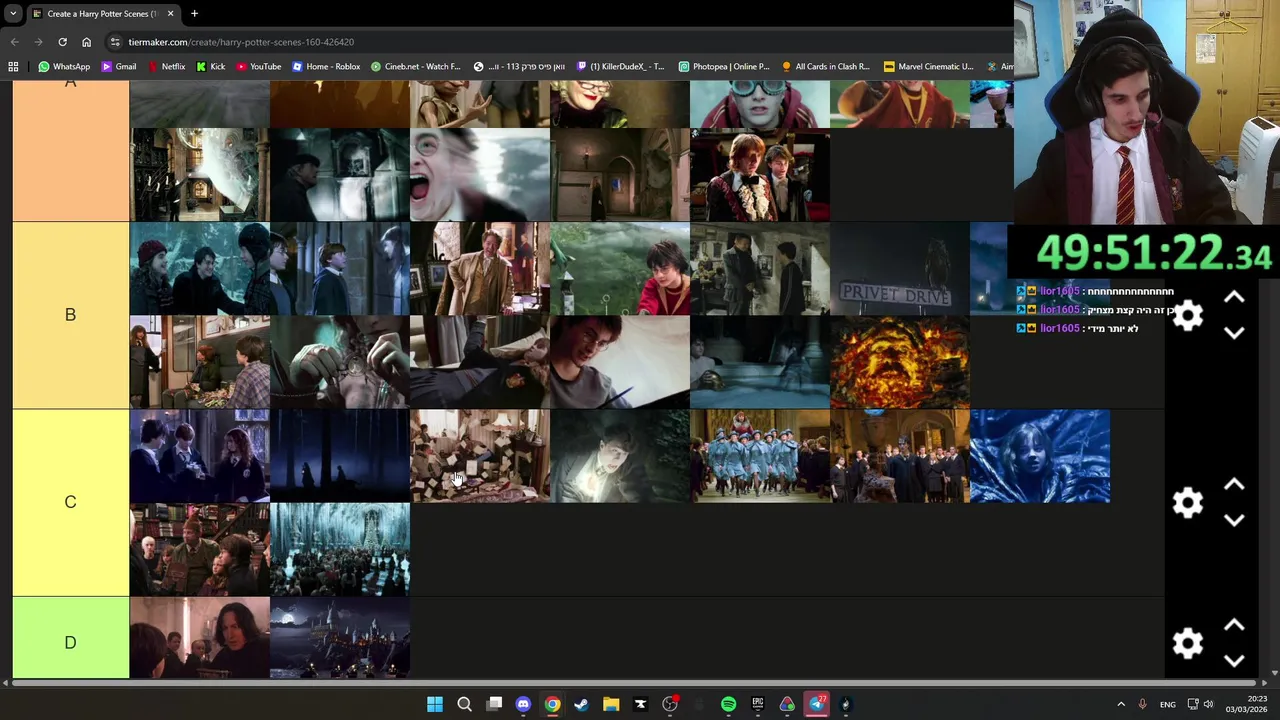Viewport: 1280px width, 720px height.
Task: Switch the ENG input language indicator
Action: coord(1167,705)
